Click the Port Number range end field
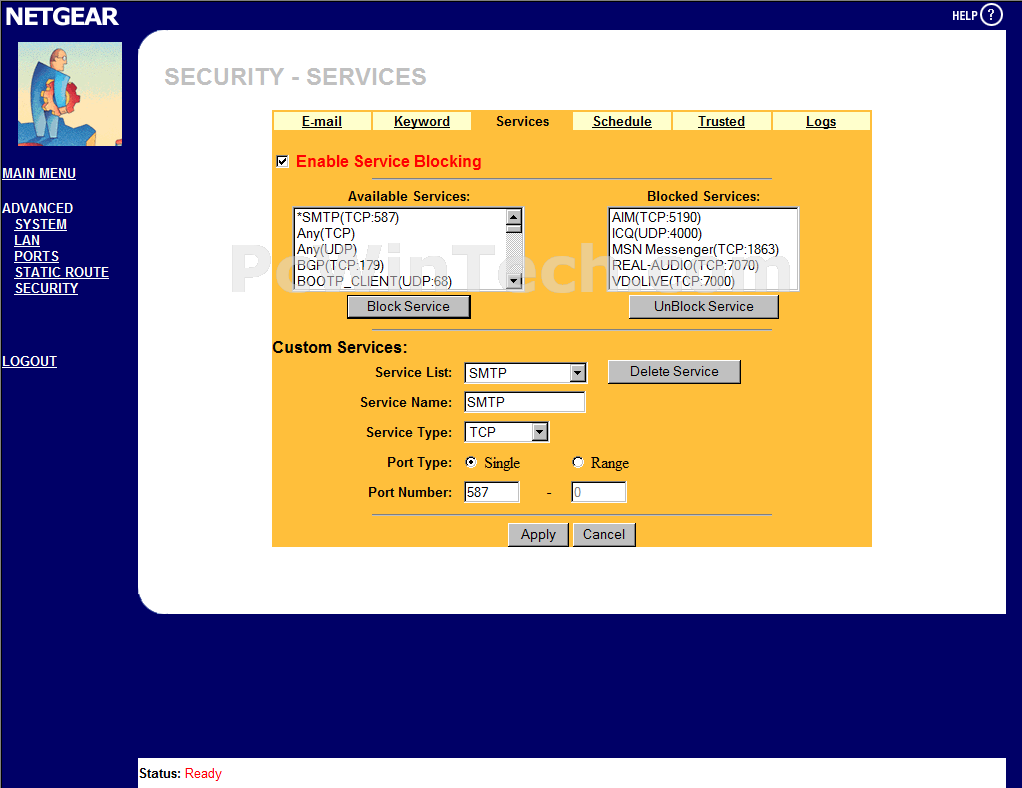Viewport: 1022px width, 788px height. (598, 492)
